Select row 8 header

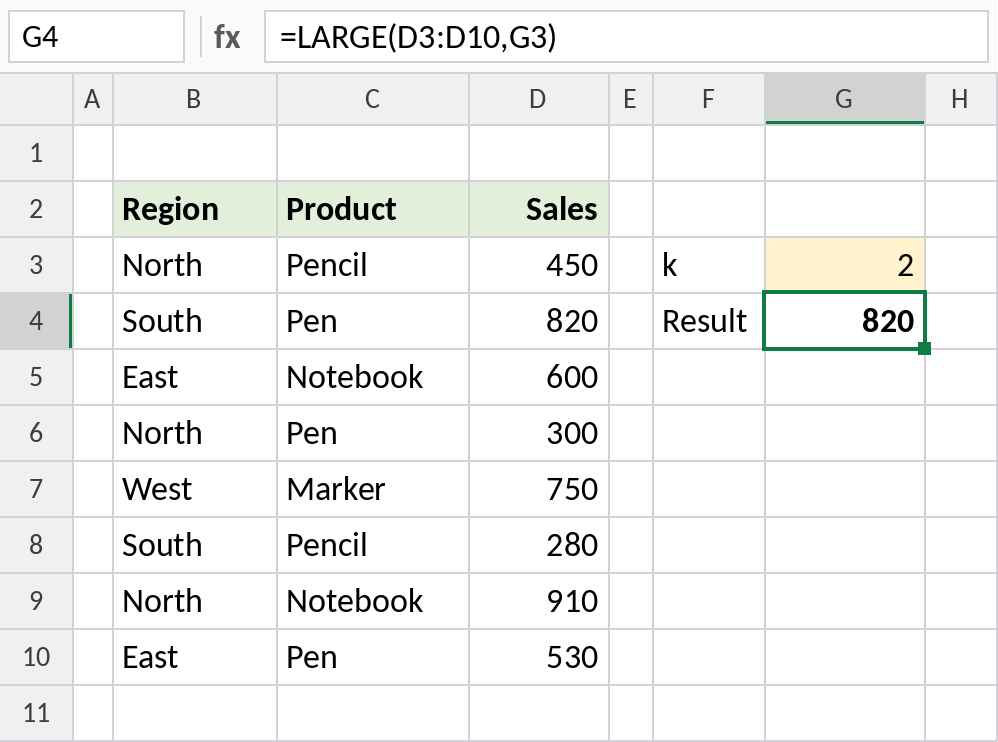(x=36, y=545)
